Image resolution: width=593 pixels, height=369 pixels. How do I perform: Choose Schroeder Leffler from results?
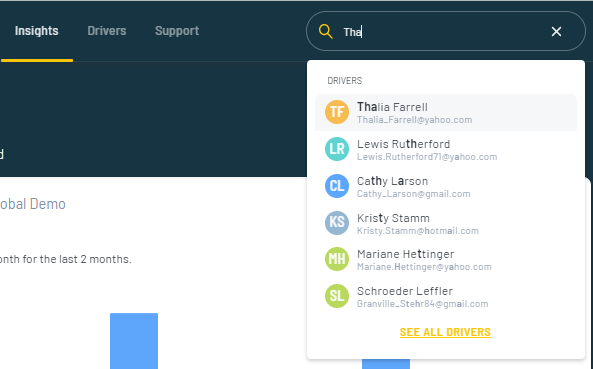[446, 296]
